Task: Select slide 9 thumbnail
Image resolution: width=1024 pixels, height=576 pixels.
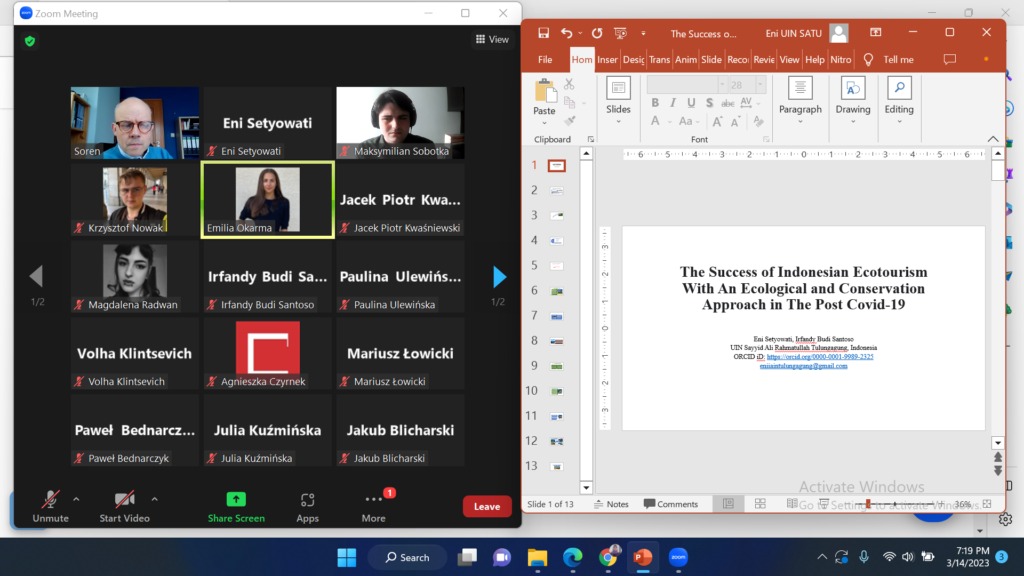Action: pyautogui.click(x=556, y=366)
